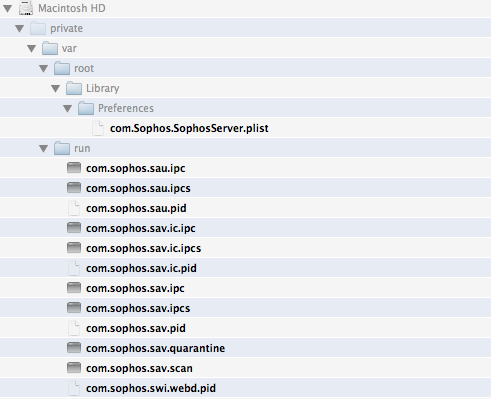The width and height of the screenshot is (491, 399).
Task: Select the Preferences folder name
Action: pos(126,108)
